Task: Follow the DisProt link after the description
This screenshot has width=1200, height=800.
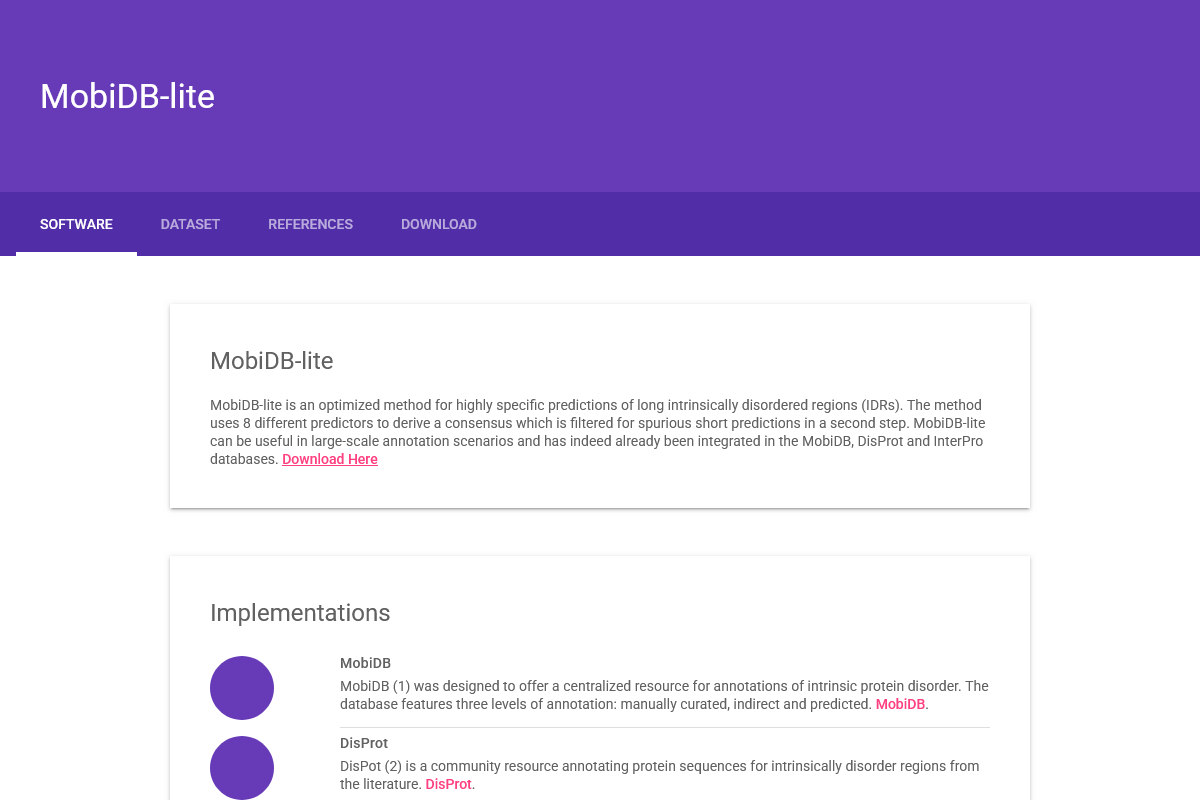Action: click(447, 784)
